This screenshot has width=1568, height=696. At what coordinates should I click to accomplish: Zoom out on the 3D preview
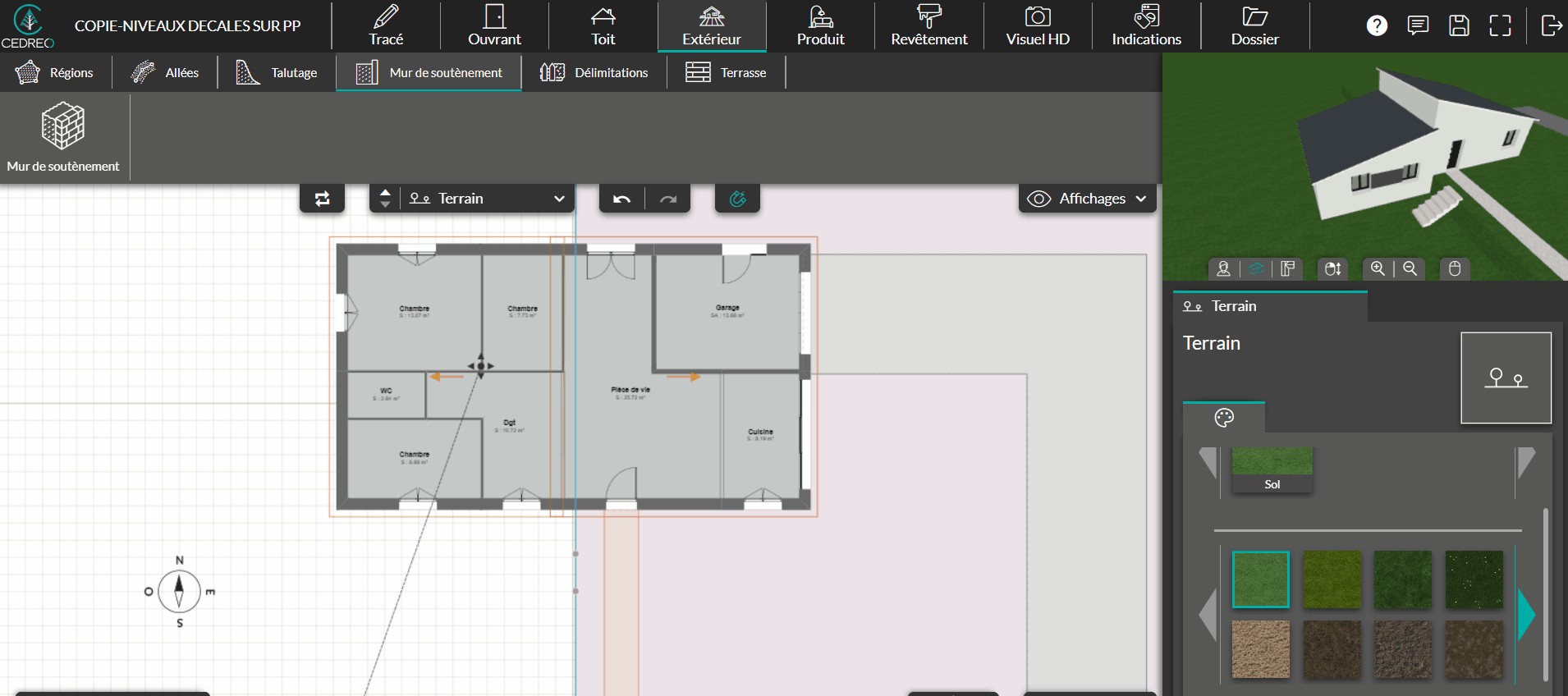tap(1410, 268)
